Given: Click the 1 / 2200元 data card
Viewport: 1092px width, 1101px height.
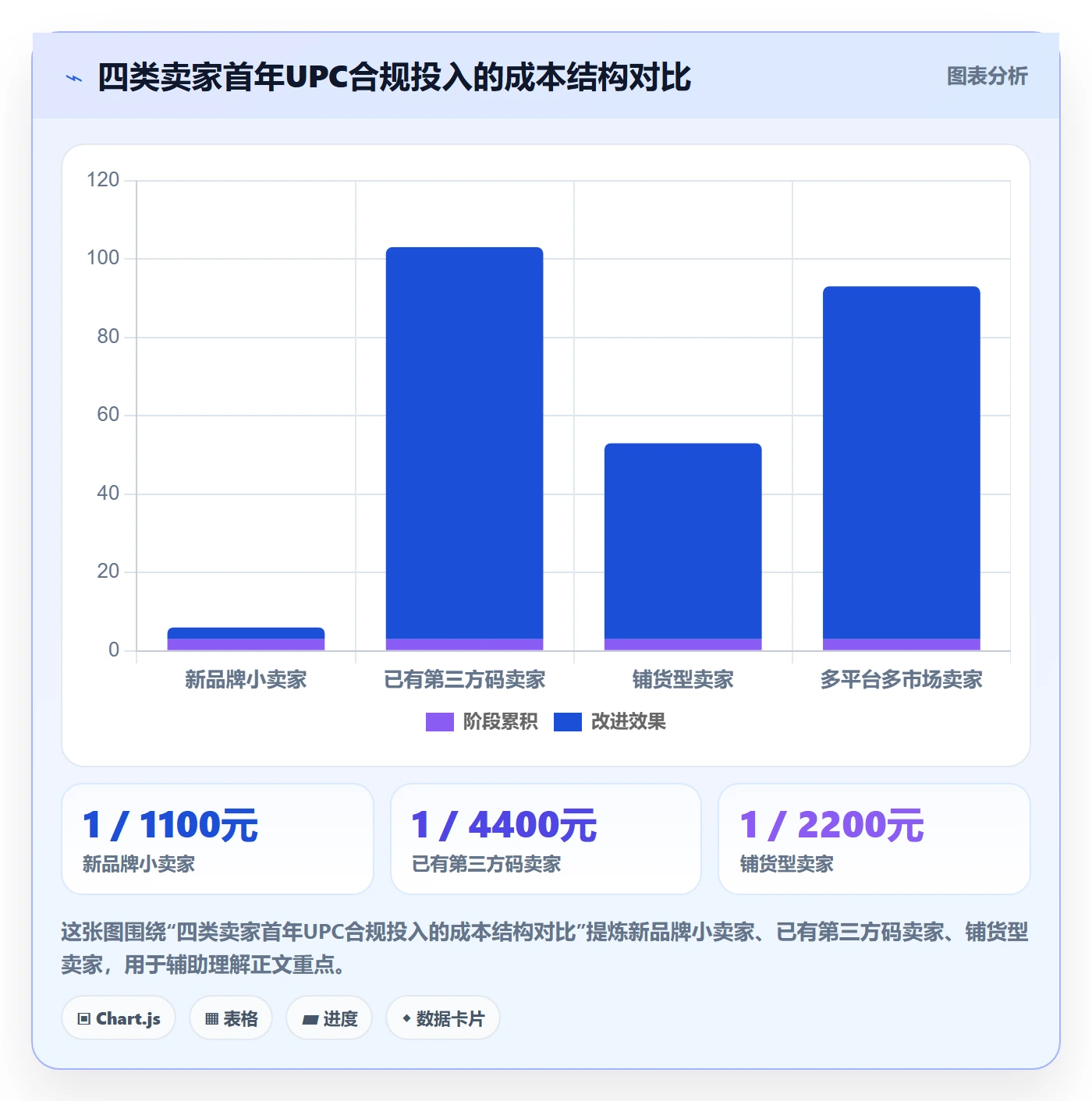Looking at the screenshot, I should coord(874,839).
